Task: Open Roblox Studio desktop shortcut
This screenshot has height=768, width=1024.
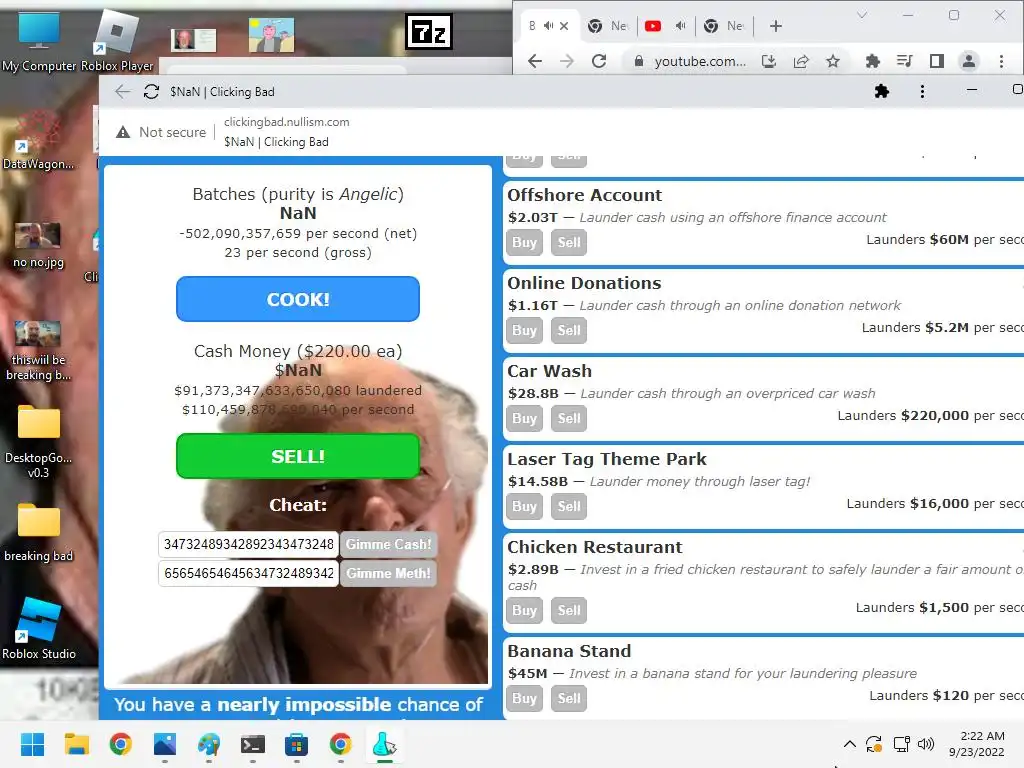Action: (39, 628)
